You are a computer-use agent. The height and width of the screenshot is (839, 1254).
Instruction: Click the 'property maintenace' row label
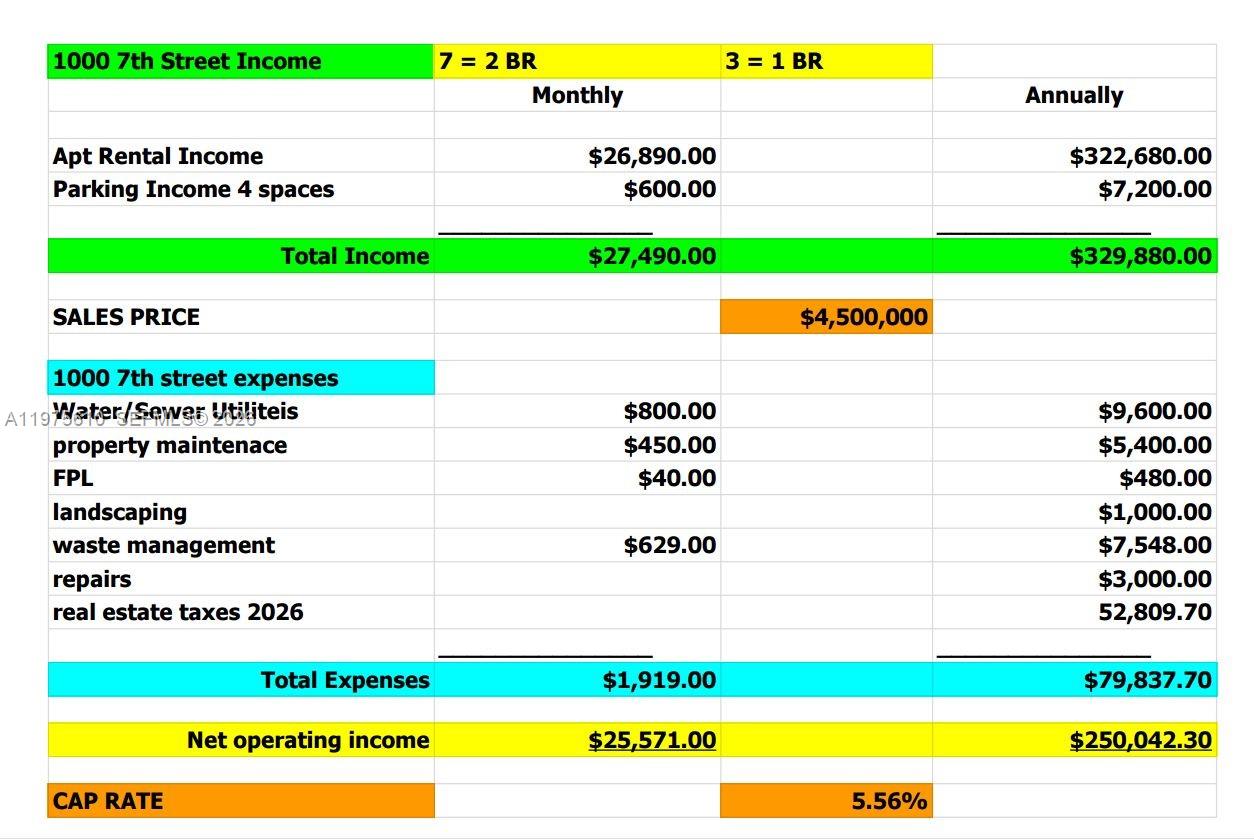(170, 445)
